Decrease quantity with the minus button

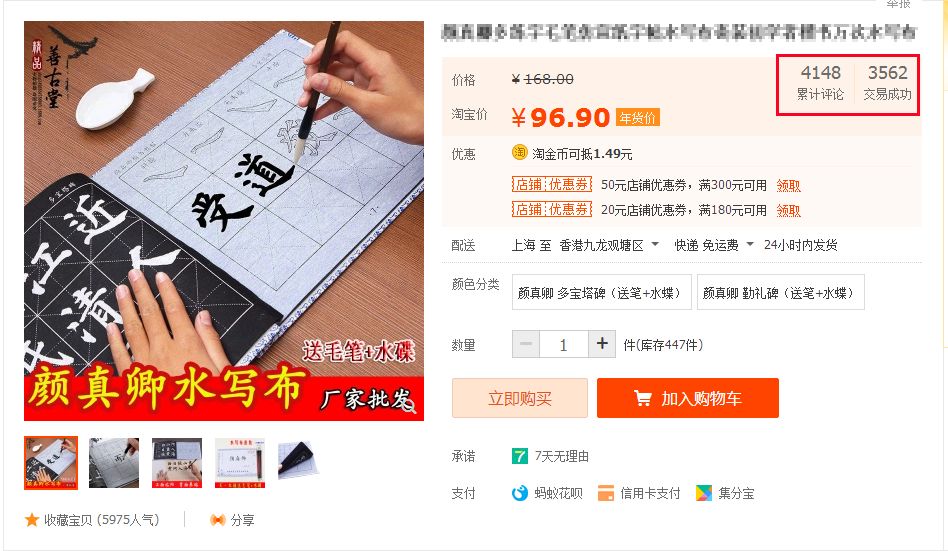click(x=526, y=344)
